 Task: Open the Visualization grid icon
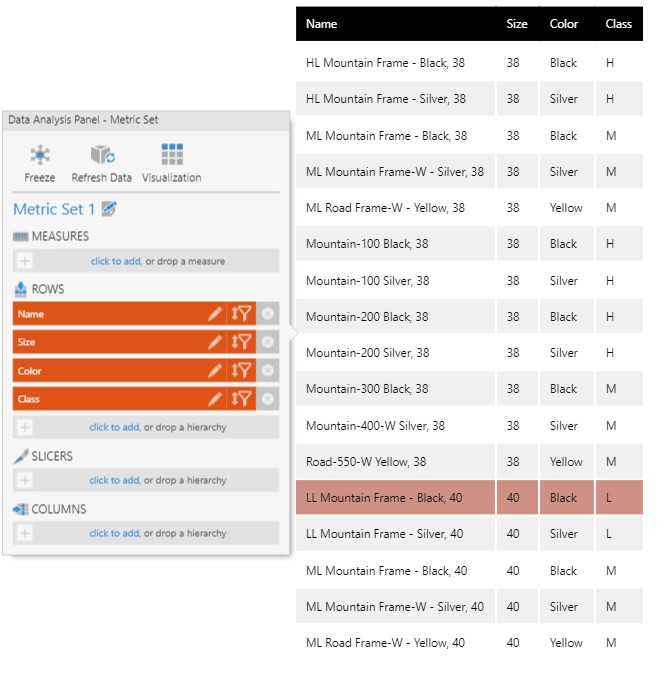point(171,155)
